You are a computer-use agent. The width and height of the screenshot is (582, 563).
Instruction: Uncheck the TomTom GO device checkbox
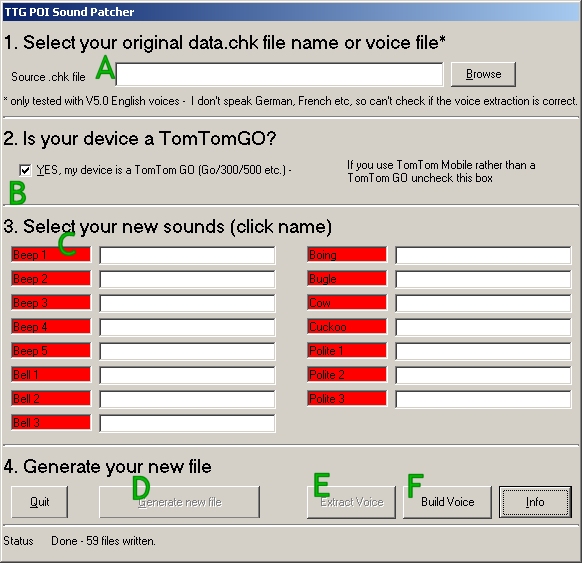[x=25, y=170]
